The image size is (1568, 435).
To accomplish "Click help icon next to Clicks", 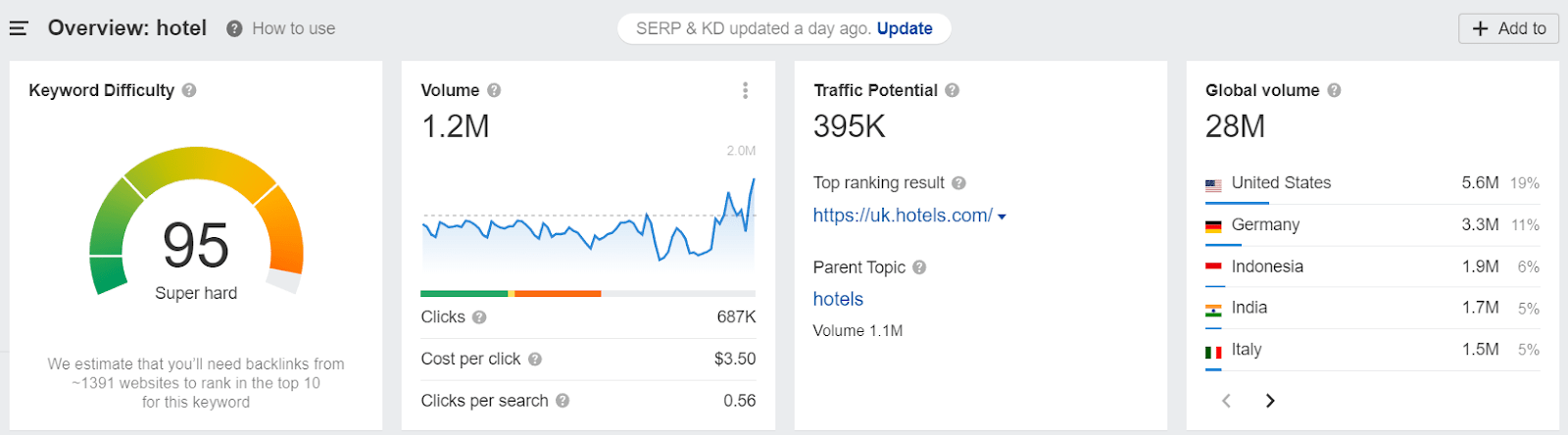I will point(479,317).
